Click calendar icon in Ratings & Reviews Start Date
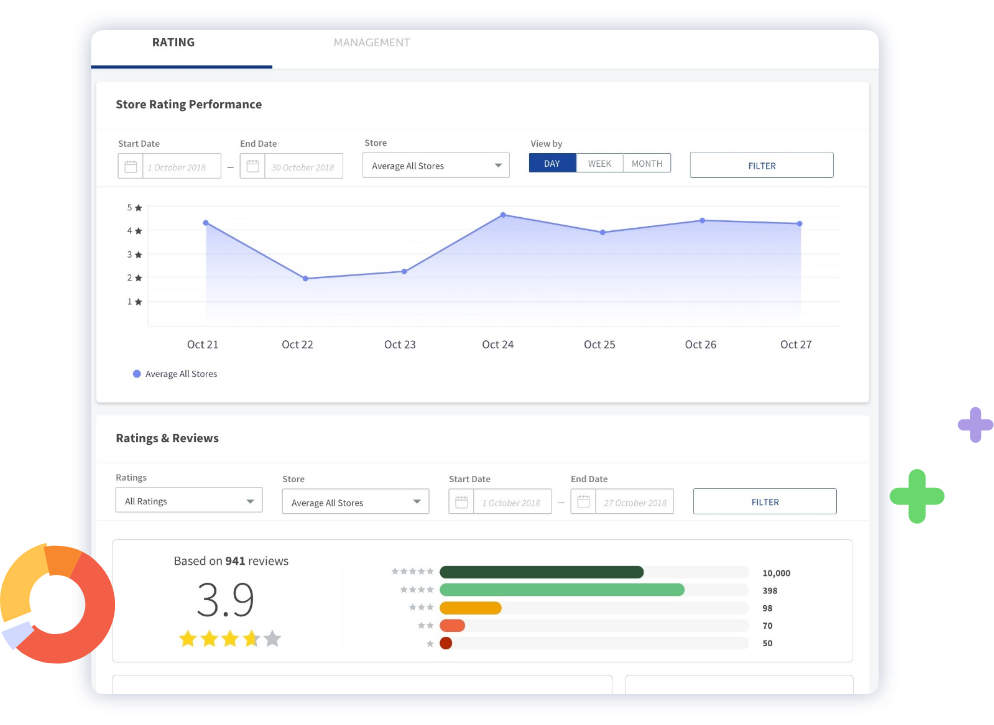 pos(461,502)
